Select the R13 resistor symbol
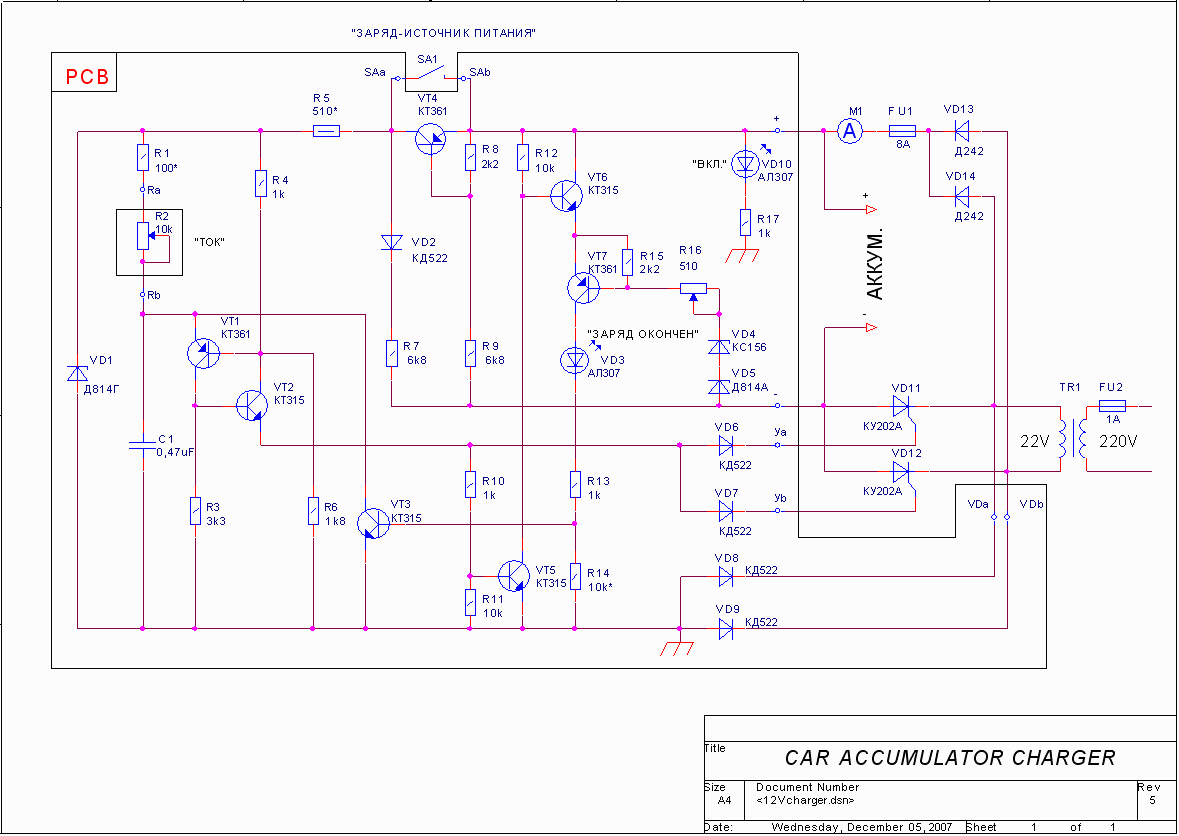 point(574,485)
